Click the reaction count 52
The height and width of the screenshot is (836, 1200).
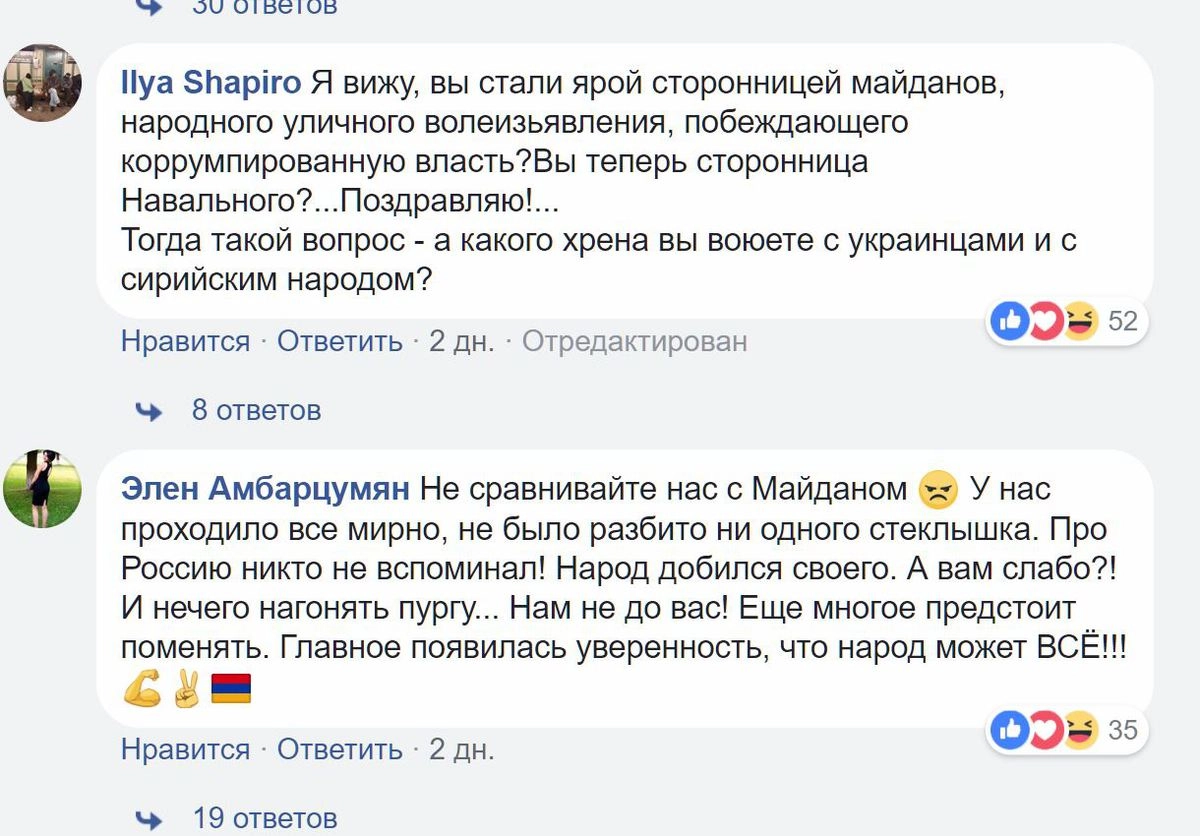pyautogui.click(x=1123, y=321)
